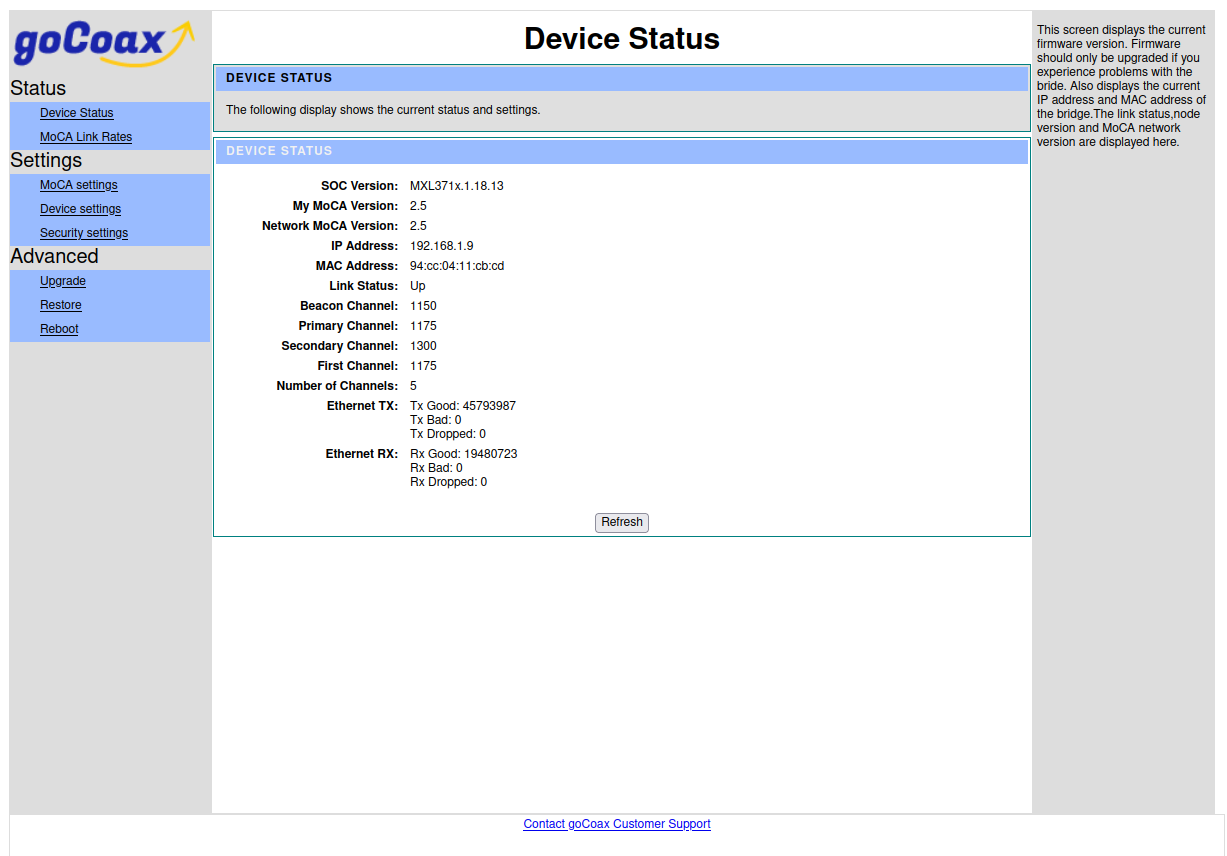Click the Reboot link
1227x856 pixels.
click(59, 329)
